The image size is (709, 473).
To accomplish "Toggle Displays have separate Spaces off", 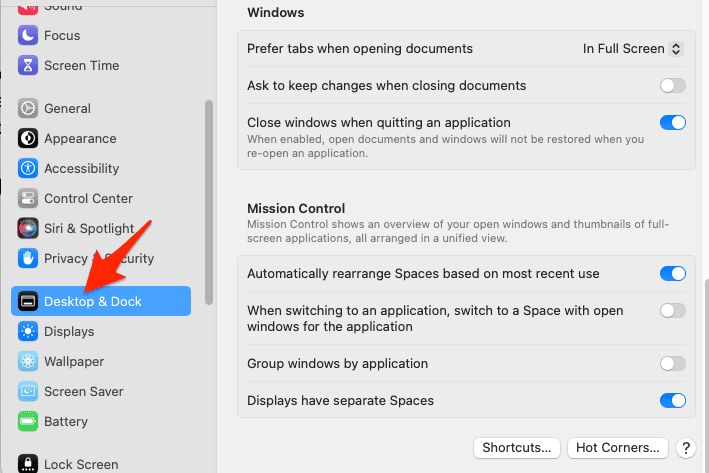I will (x=673, y=401).
